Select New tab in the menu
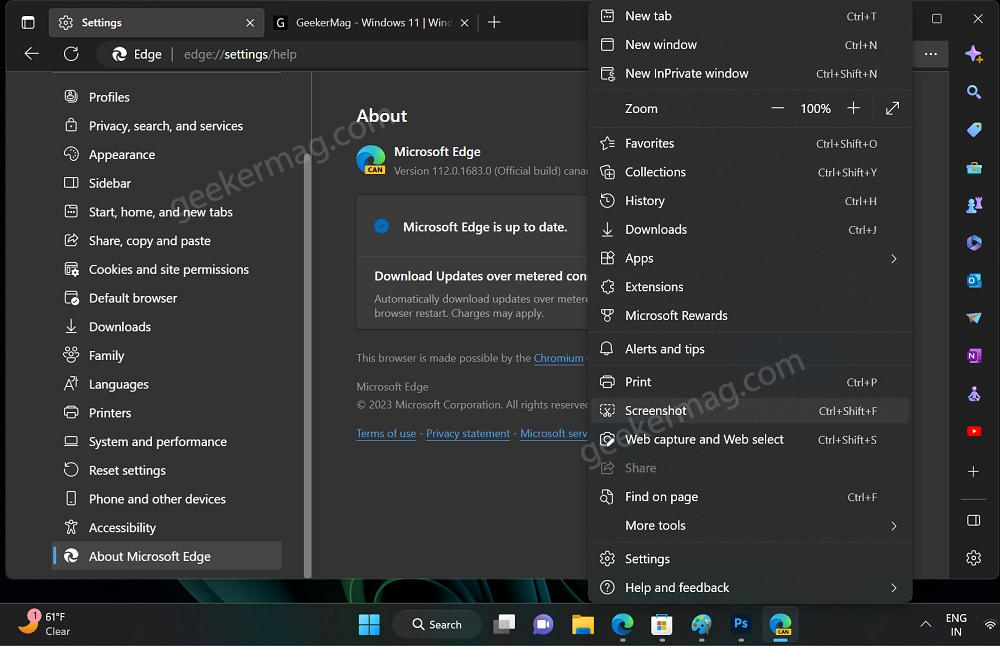 click(x=750, y=16)
